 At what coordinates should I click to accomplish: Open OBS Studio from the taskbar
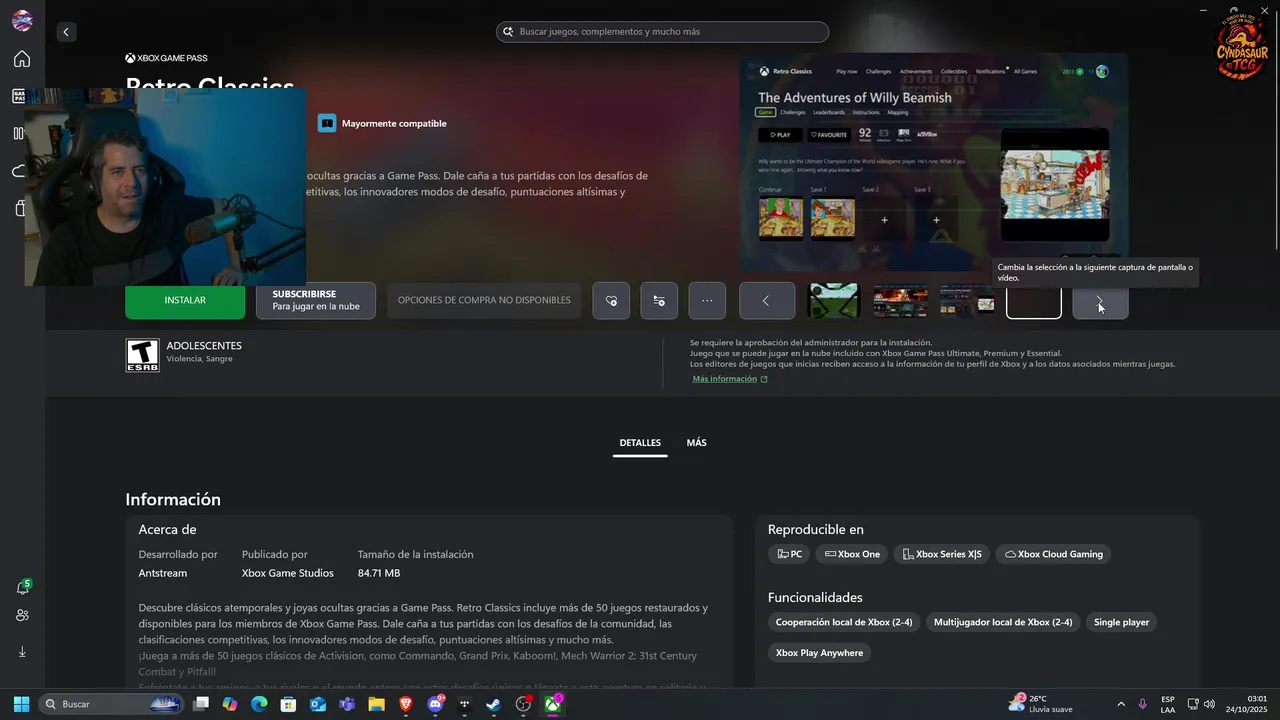pyautogui.click(x=523, y=704)
